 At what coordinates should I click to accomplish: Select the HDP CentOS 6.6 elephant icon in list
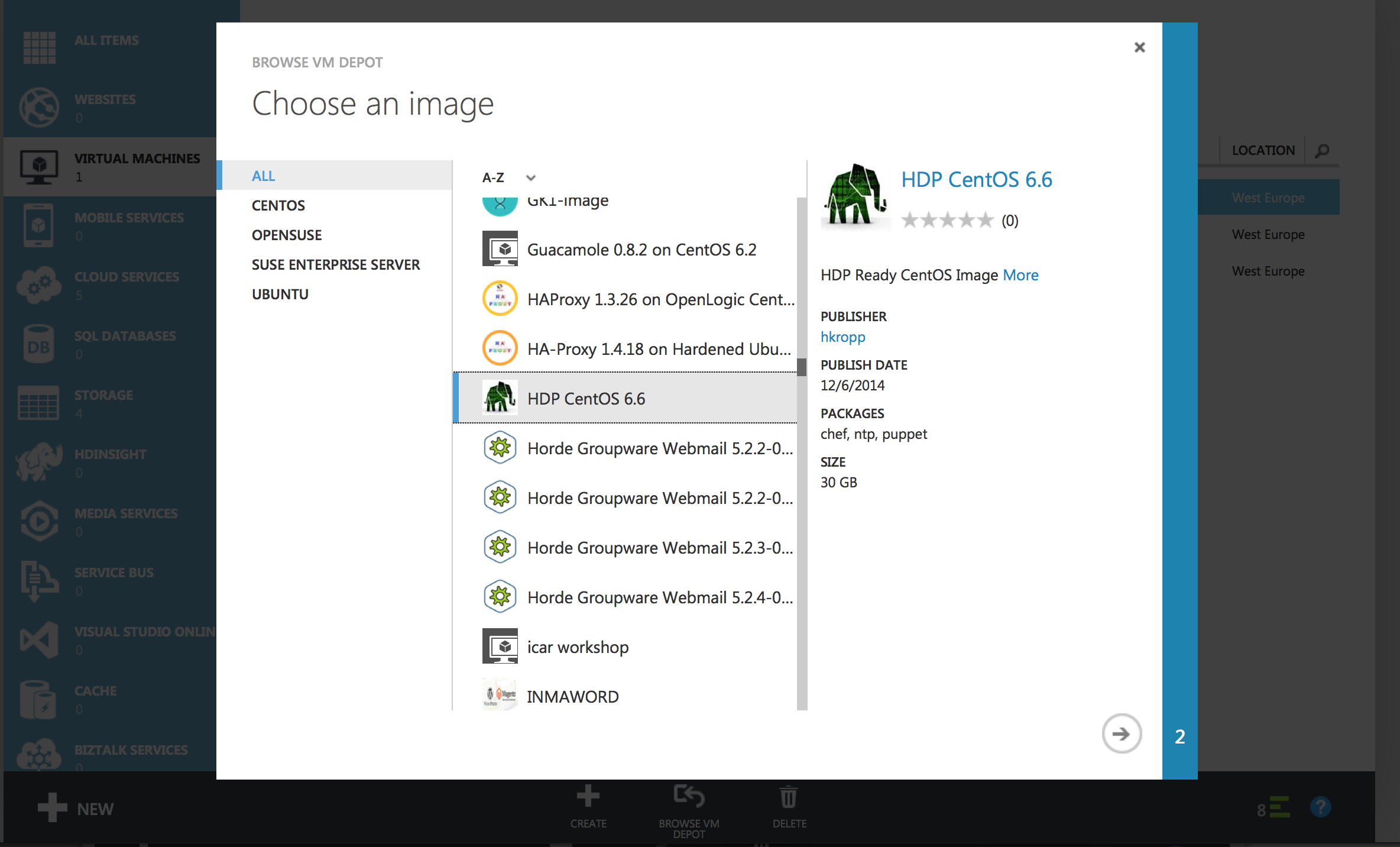pos(500,398)
